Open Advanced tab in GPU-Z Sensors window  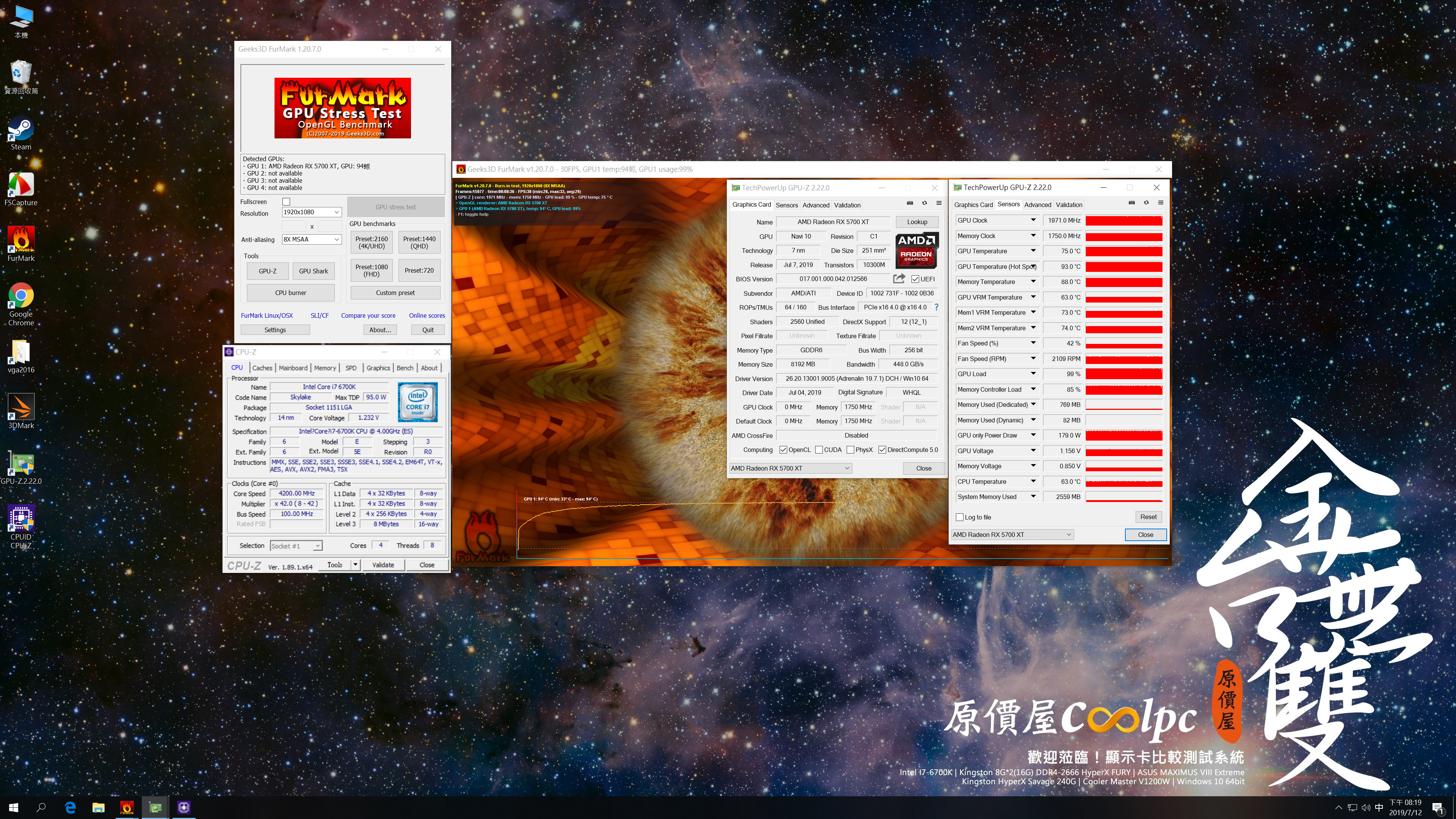click(1038, 205)
